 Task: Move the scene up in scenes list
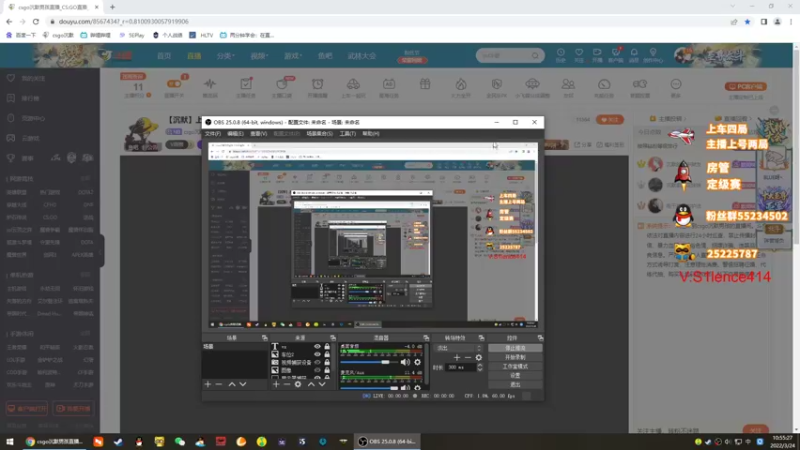pos(232,384)
